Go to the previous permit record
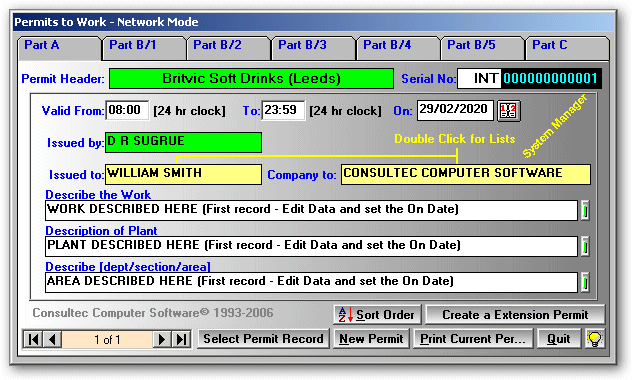Image resolution: width=632 pixels, height=380 pixels. point(52,339)
